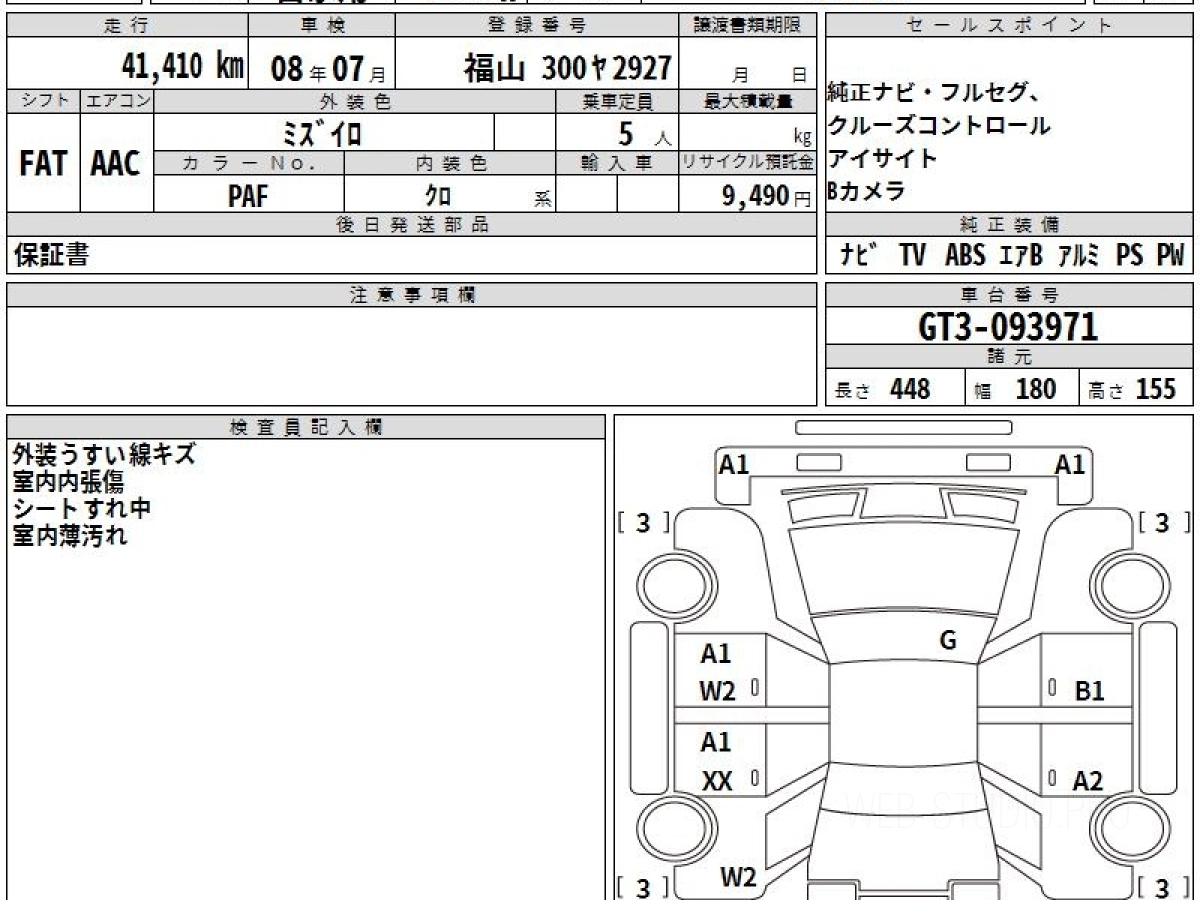Select the A2 damage mark on the diagram
Screen dimensions: 1200x900
click(1087, 781)
